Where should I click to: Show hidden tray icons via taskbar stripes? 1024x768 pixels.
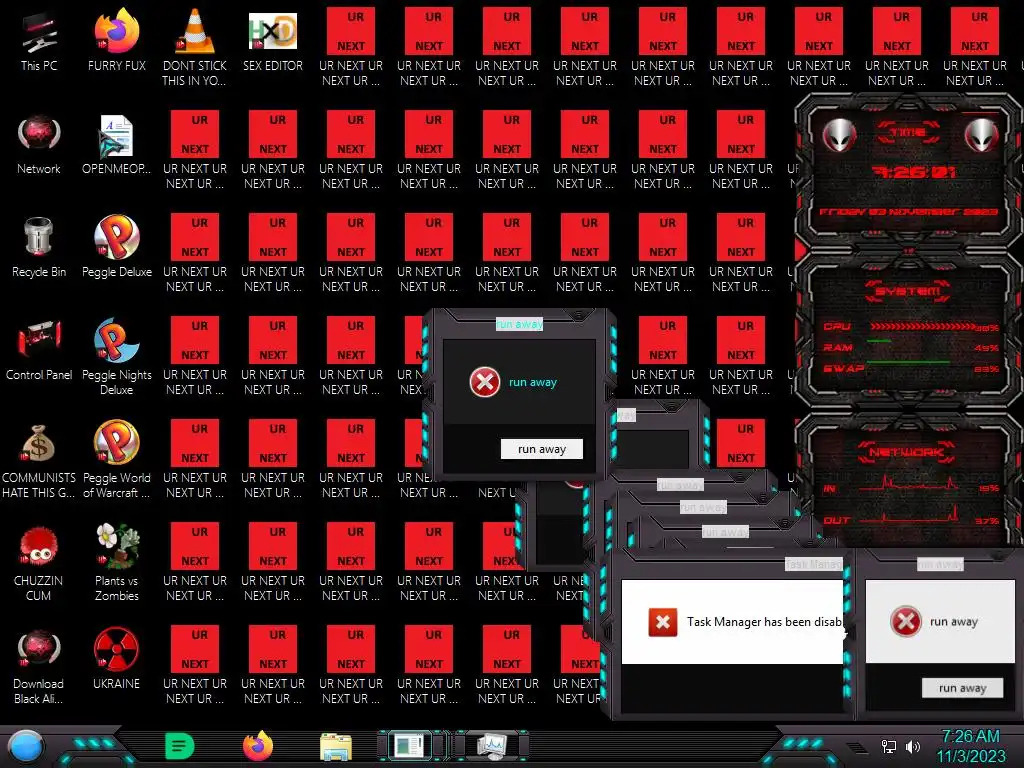(857, 746)
